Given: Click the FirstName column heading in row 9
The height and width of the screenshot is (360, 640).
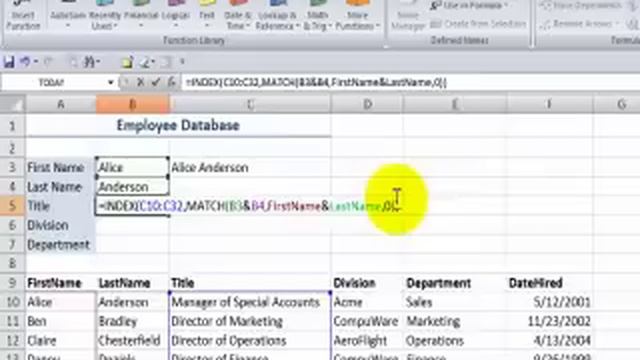Looking at the screenshot, I should pyautogui.click(x=61, y=283).
